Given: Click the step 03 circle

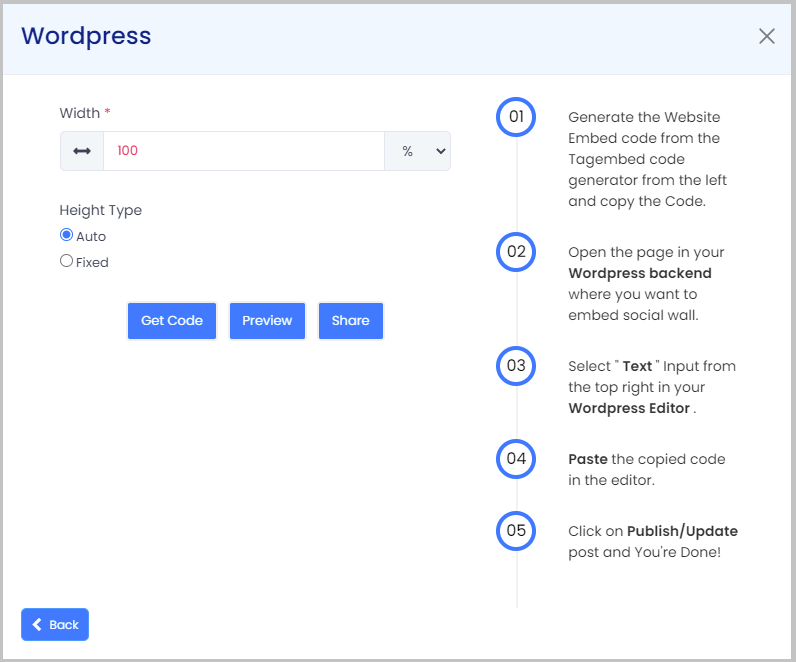Looking at the screenshot, I should point(516,366).
